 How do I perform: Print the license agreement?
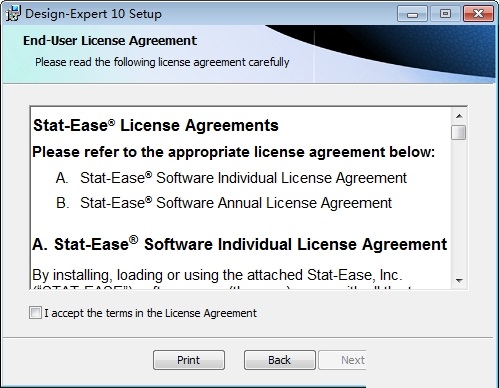[x=189, y=360]
